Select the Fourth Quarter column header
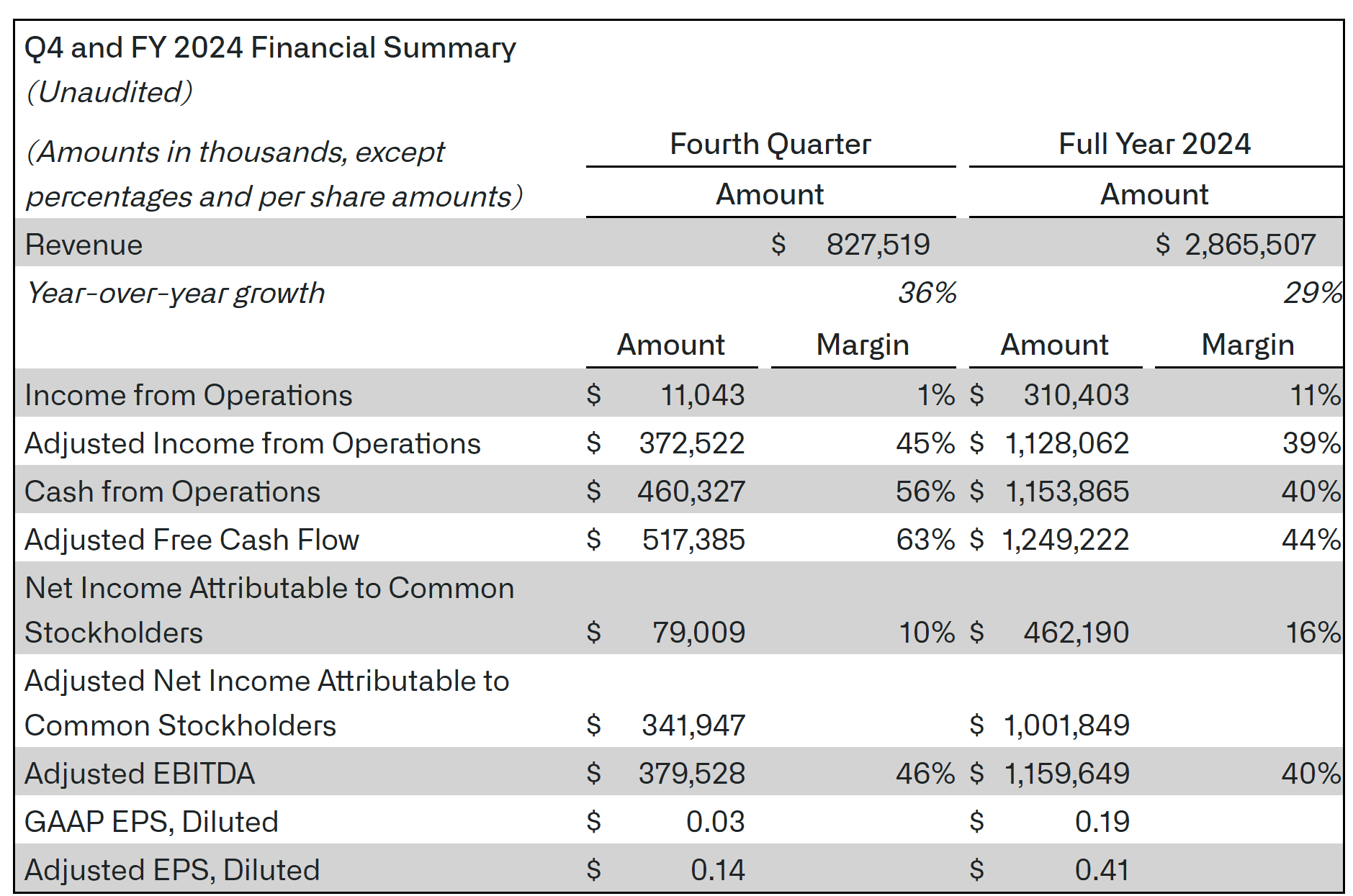The image size is (1353, 896). click(770, 144)
